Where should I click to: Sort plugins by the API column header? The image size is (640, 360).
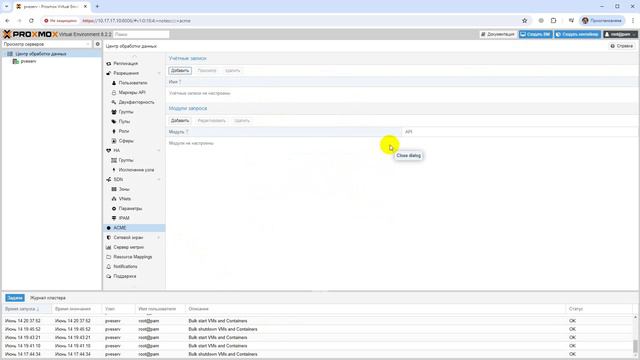pos(519,132)
